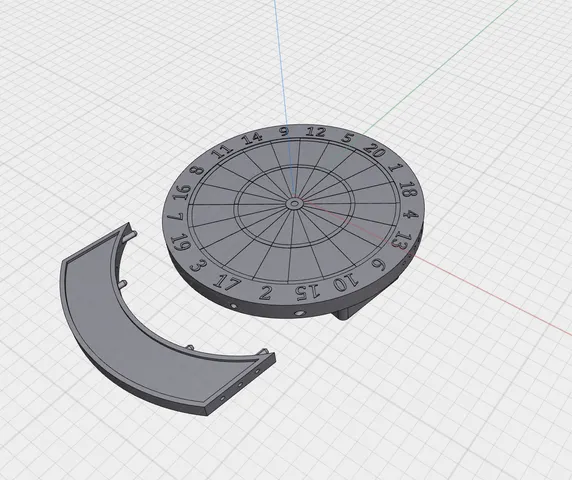Select the engraved number 11 on the dartboard
The width and height of the screenshot is (572, 480).
[222, 150]
